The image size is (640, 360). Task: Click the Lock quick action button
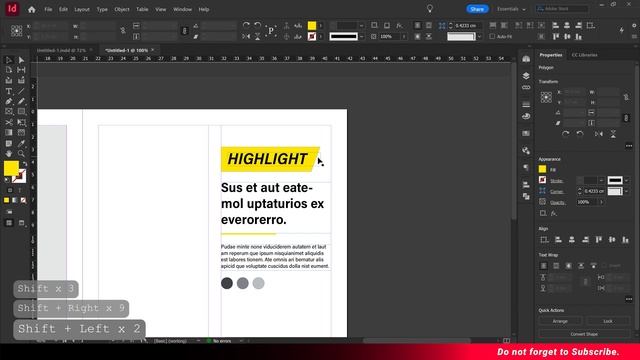tap(608, 321)
